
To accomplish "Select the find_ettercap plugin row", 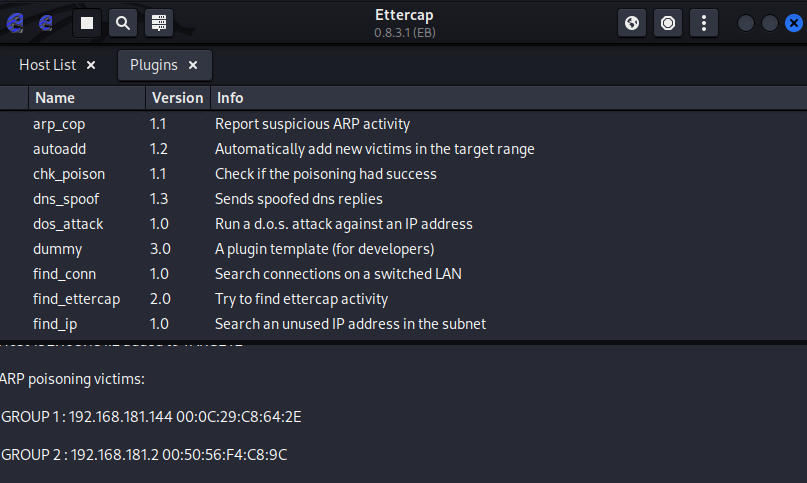I will pyautogui.click(x=76, y=299).
